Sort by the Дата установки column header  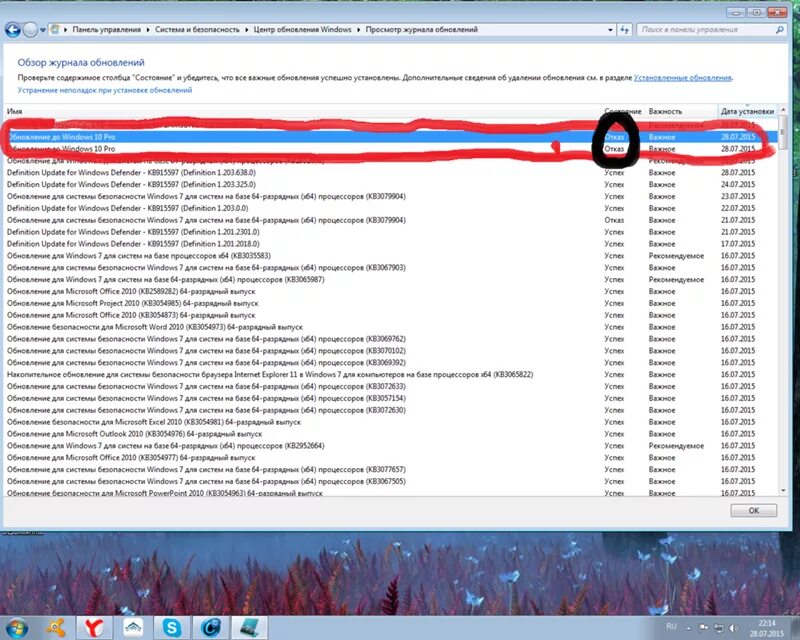[747, 111]
